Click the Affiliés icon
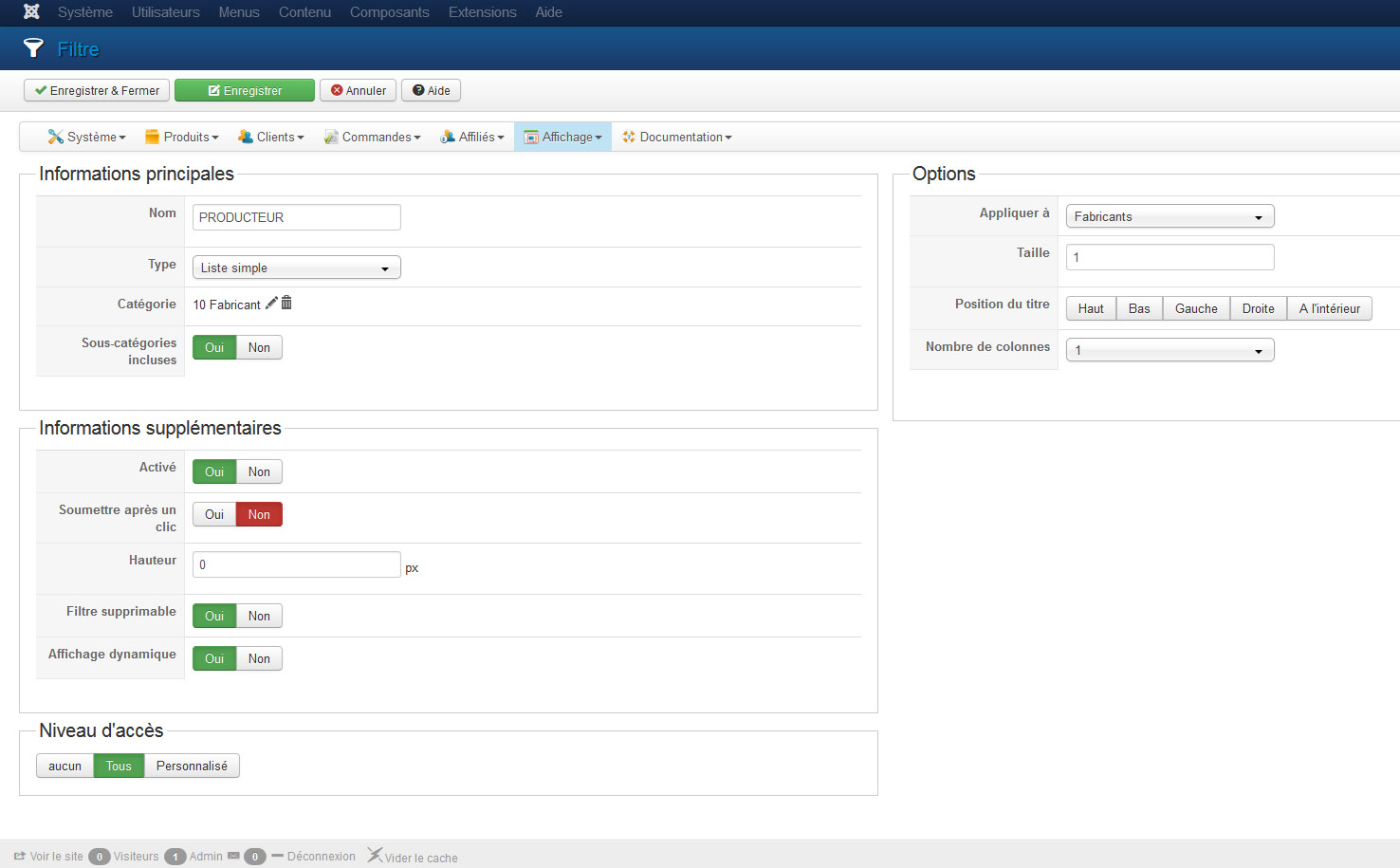Screen dimensions: 1400x868 (448, 137)
